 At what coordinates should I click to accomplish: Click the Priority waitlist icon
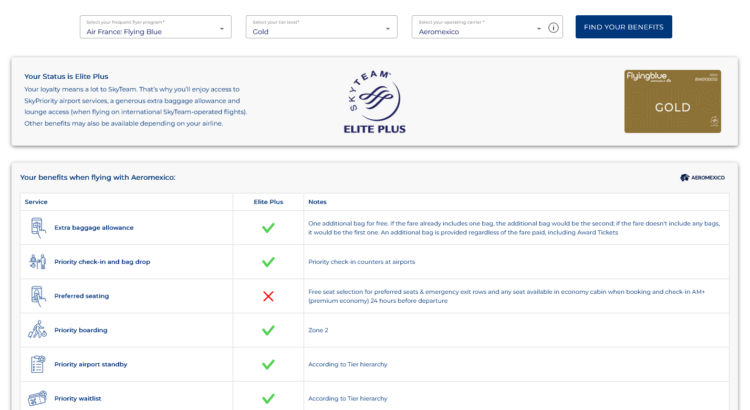(x=38, y=398)
